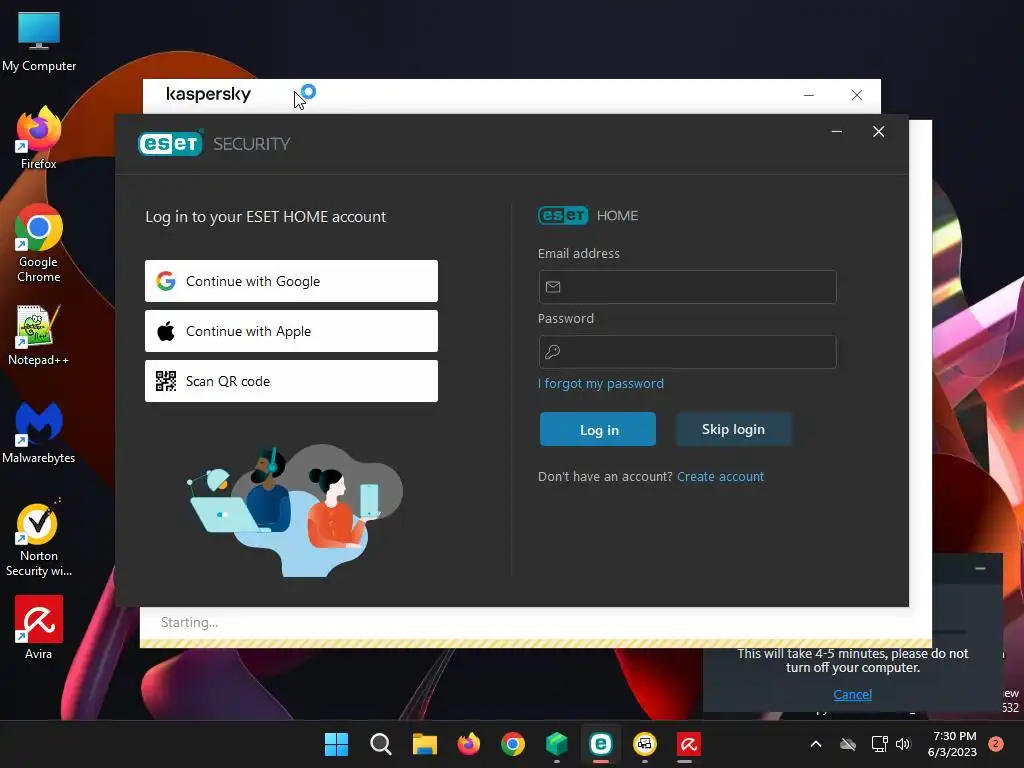Click the Kaspersky logo in title bar
Image resolution: width=1024 pixels, height=768 pixels.
point(208,94)
